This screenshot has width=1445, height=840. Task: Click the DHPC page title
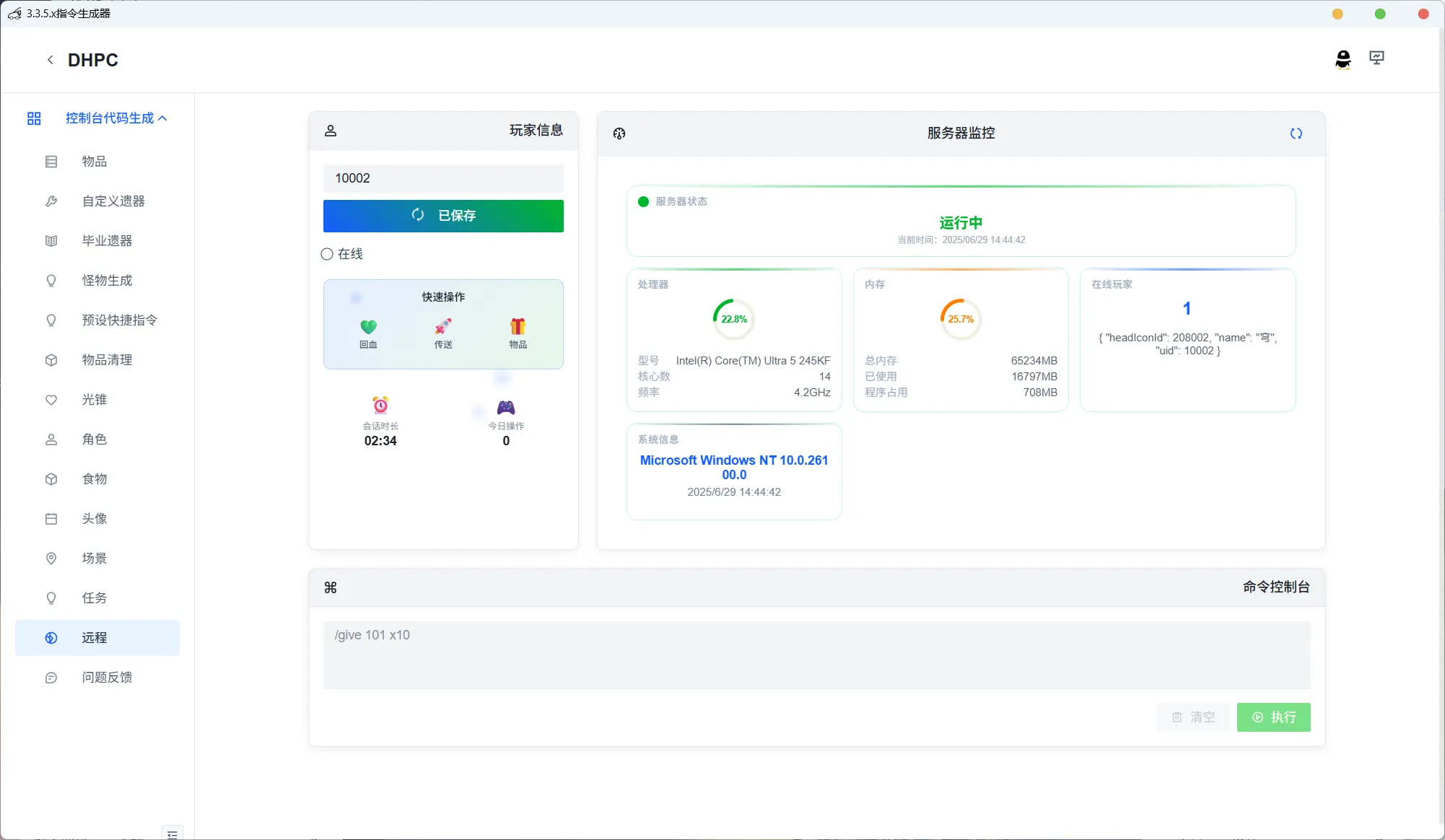[93, 60]
